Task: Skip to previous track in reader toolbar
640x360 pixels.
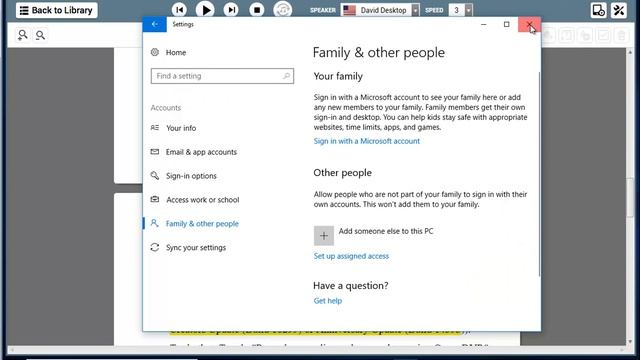Action: (179, 10)
